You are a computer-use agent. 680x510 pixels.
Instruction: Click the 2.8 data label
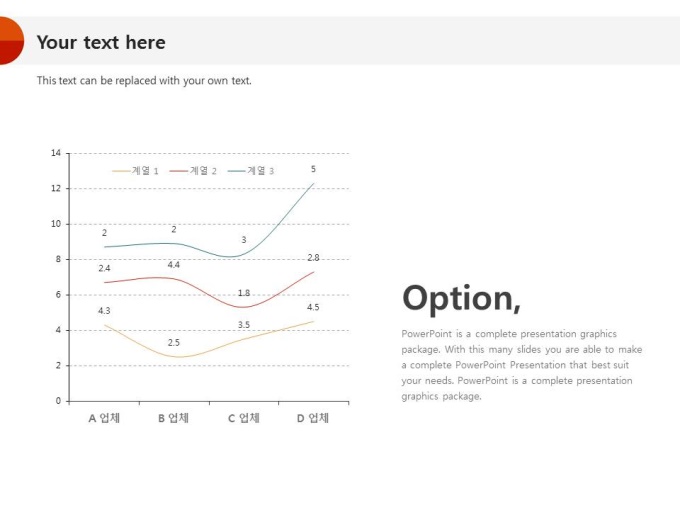tap(313, 258)
